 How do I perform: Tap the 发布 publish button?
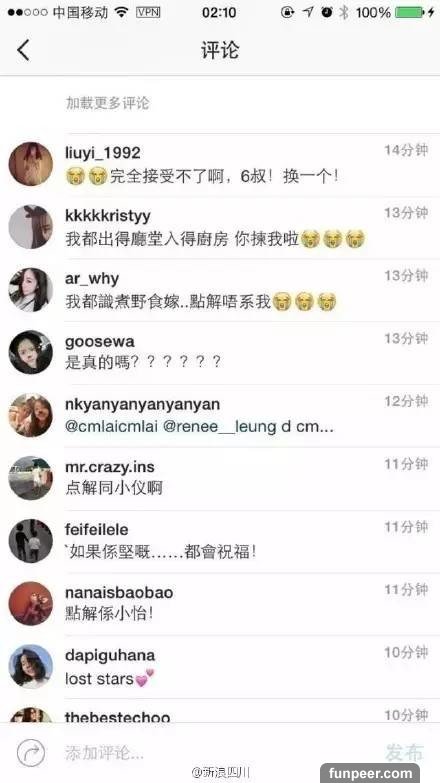(x=405, y=752)
